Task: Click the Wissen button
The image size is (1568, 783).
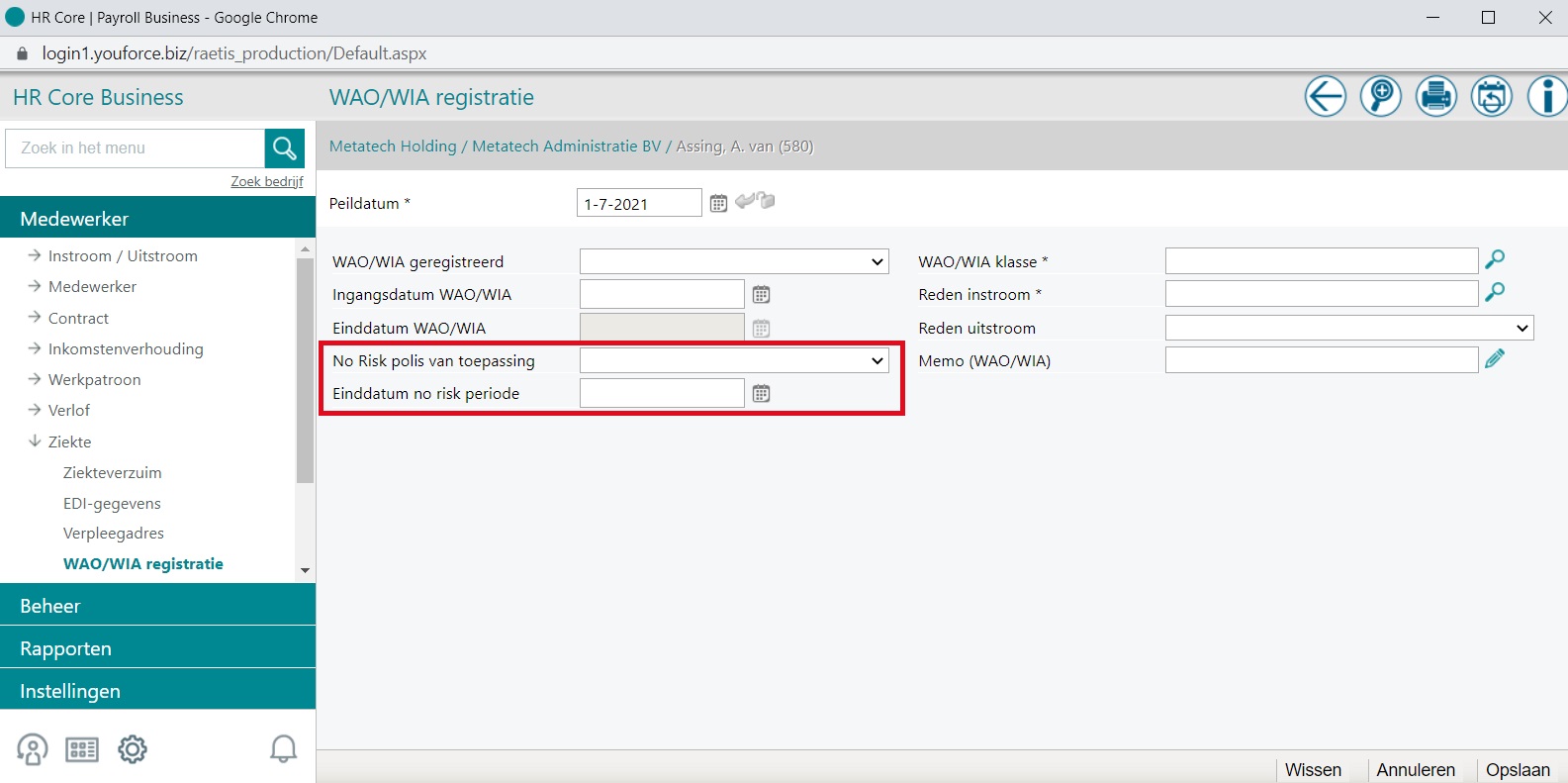Action: click(x=1313, y=770)
